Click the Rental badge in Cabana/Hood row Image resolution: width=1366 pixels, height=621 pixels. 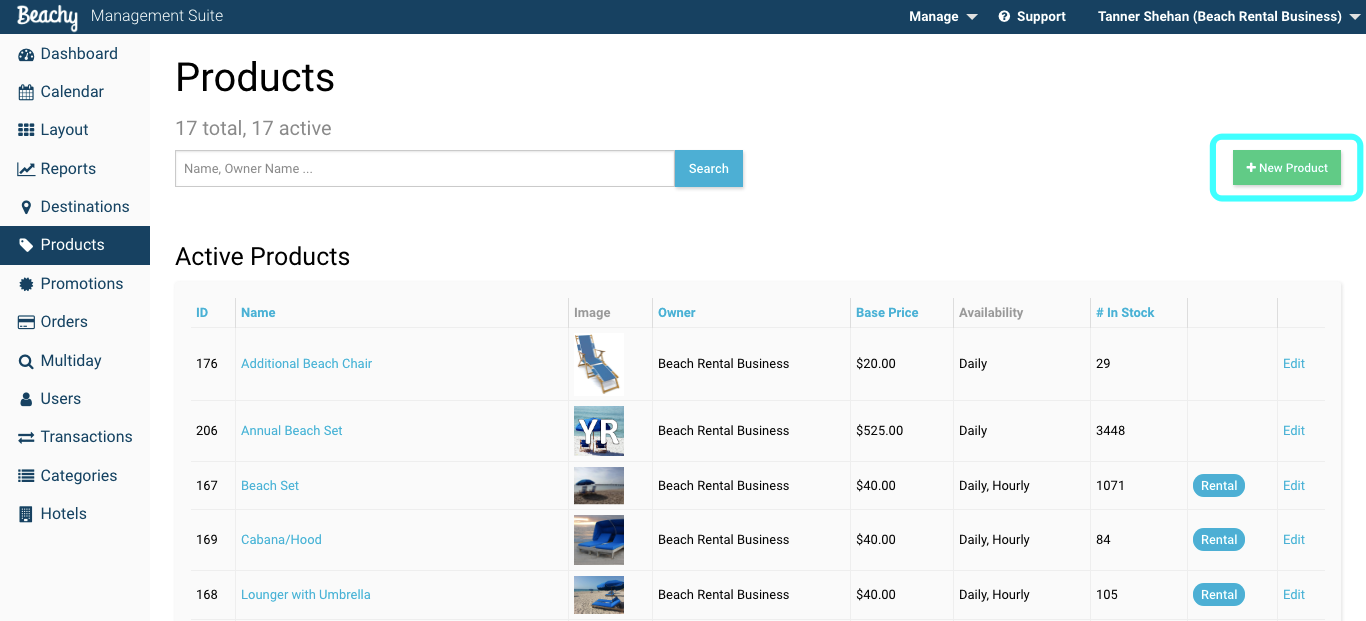pos(1219,540)
